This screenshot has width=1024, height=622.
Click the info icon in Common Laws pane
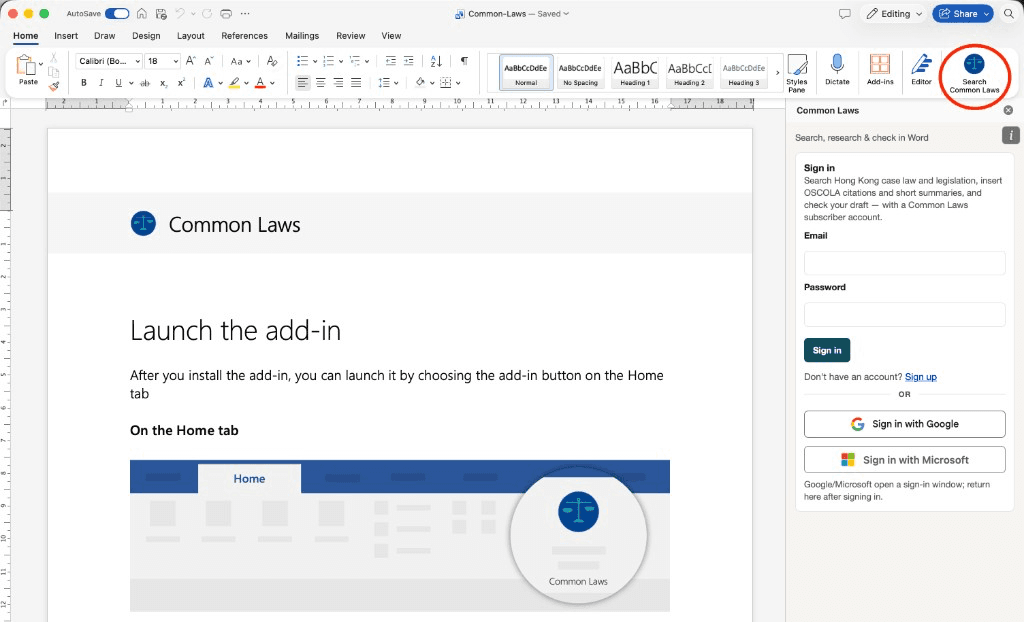(1010, 135)
